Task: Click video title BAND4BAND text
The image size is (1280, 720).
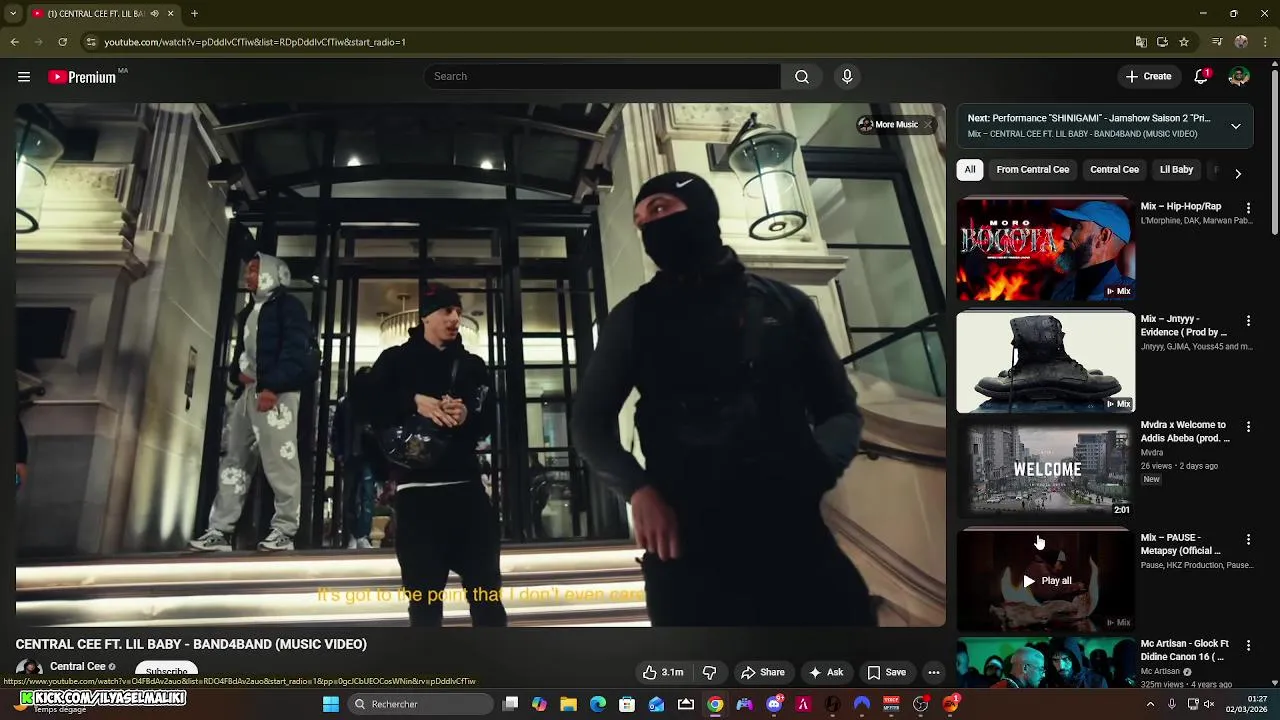Action: point(191,645)
